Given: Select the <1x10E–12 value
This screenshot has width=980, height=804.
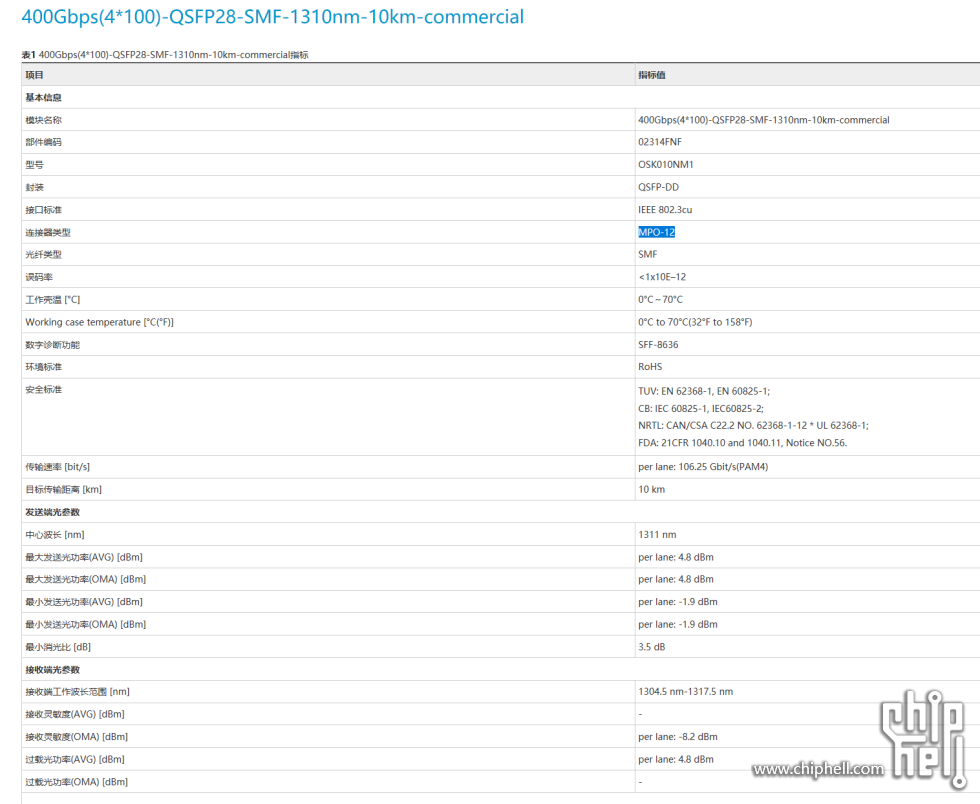Looking at the screenshot, I should click(662, 278).
